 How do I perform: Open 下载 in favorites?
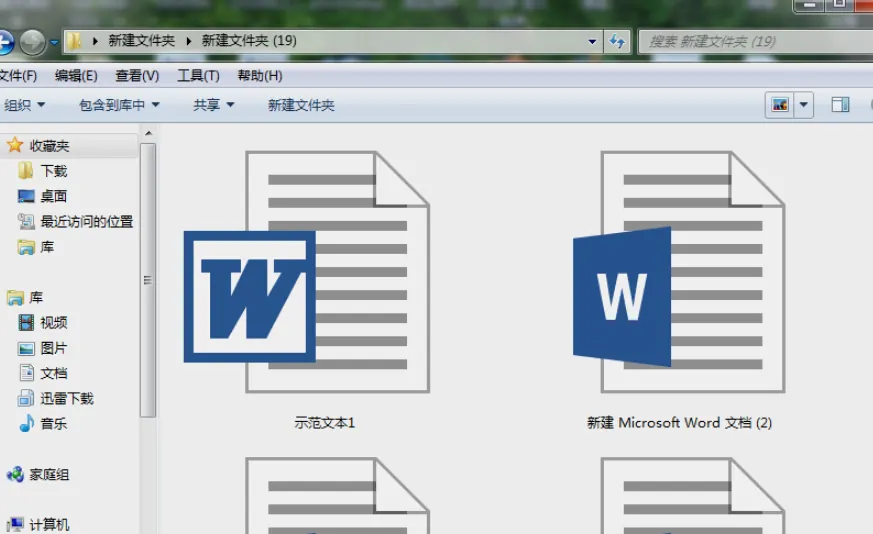pyautogui.click(x=54, y=171)
